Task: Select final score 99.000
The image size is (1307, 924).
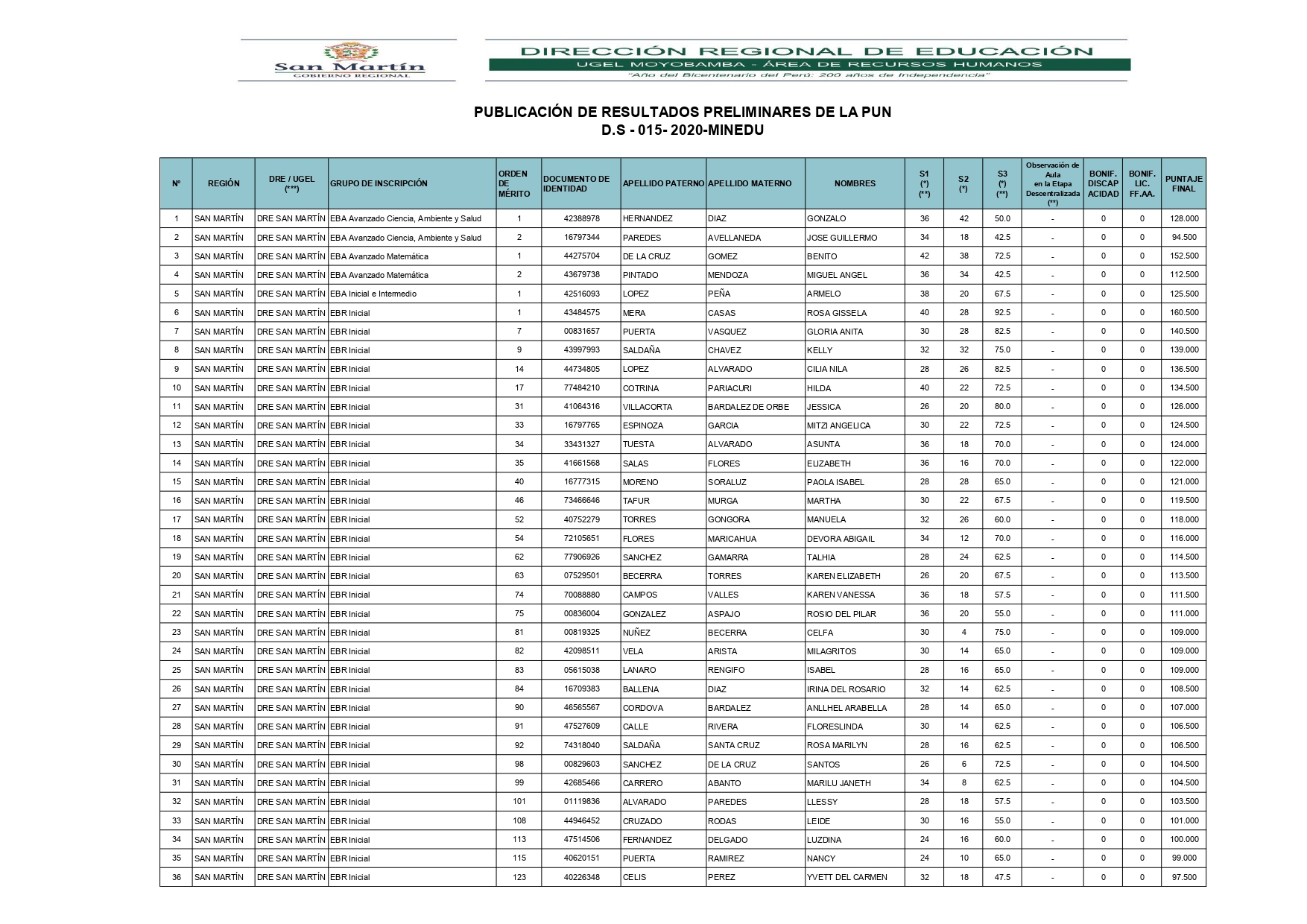Action: coord(1183,858)
